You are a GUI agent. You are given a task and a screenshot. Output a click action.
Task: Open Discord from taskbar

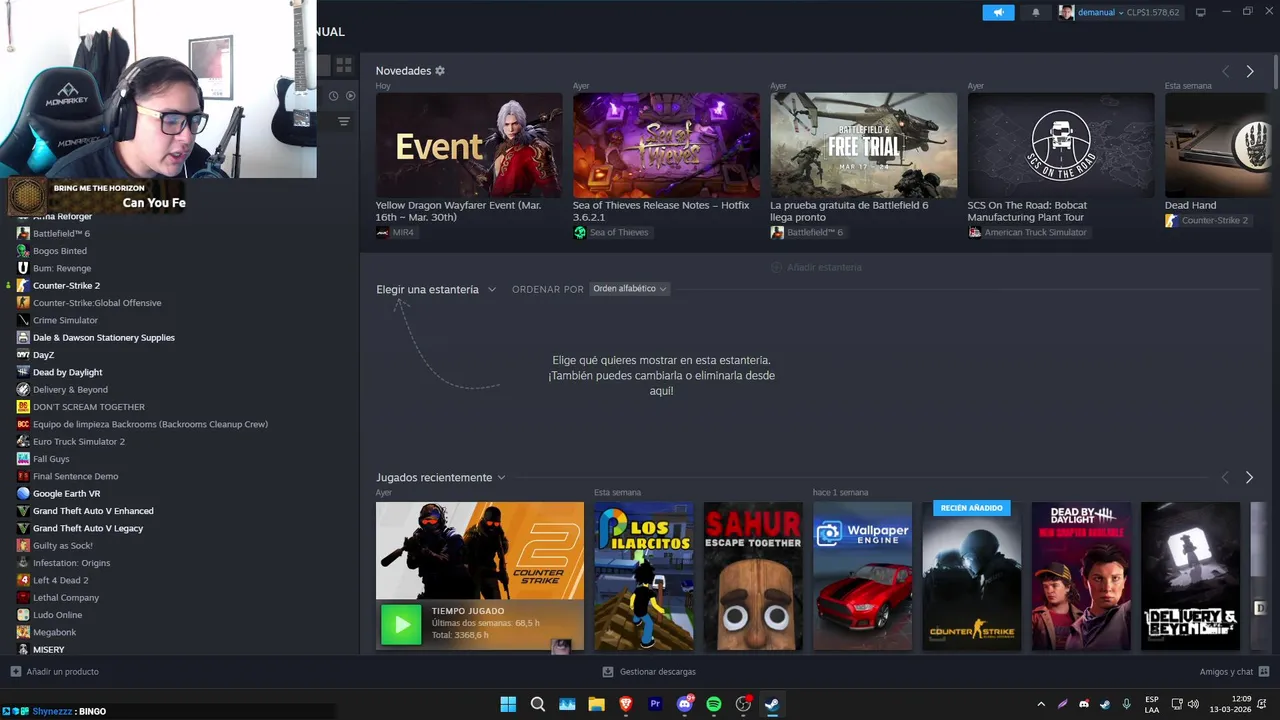[685, 704]
